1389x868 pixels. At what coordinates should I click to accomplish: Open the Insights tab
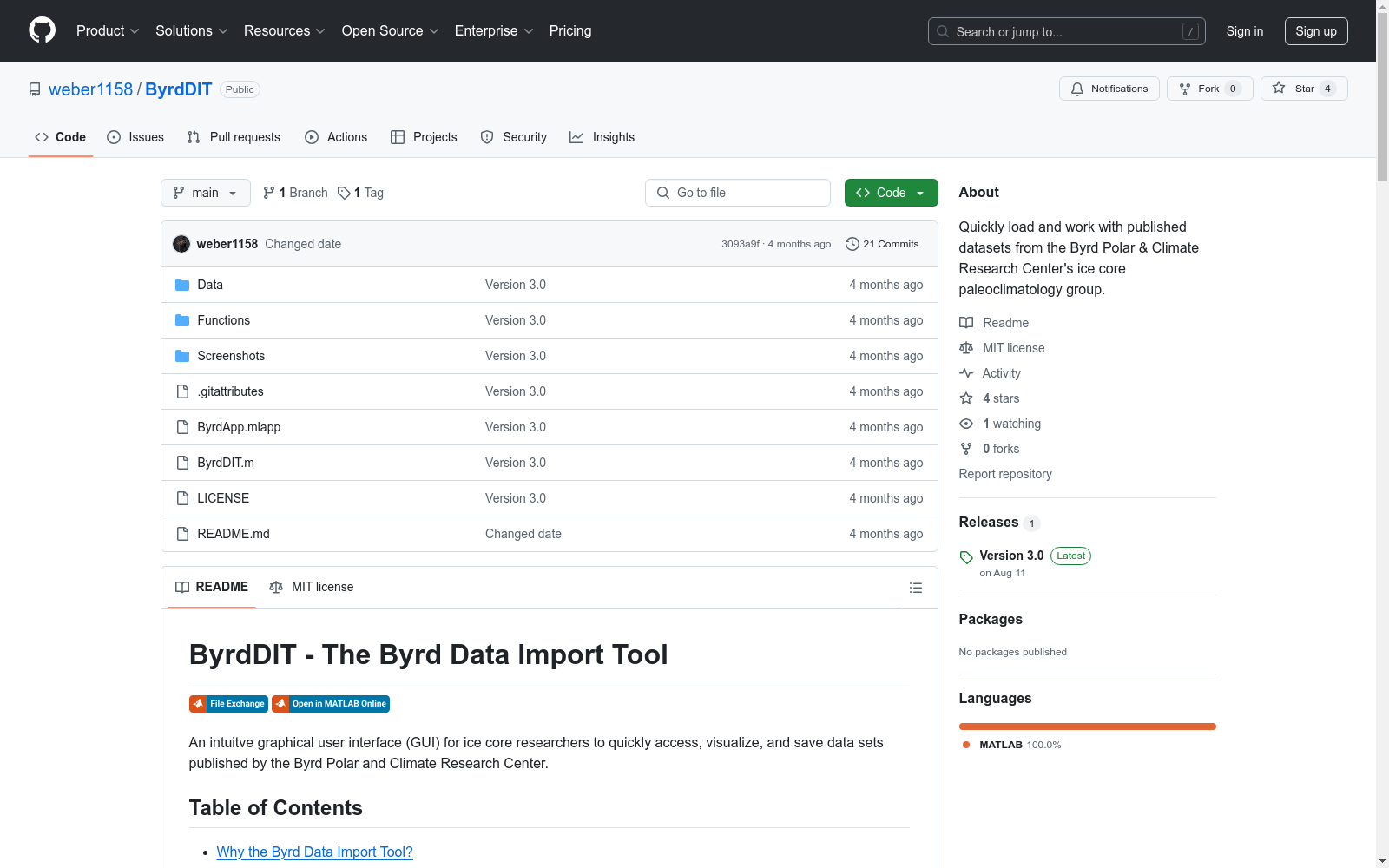[602, 137]
